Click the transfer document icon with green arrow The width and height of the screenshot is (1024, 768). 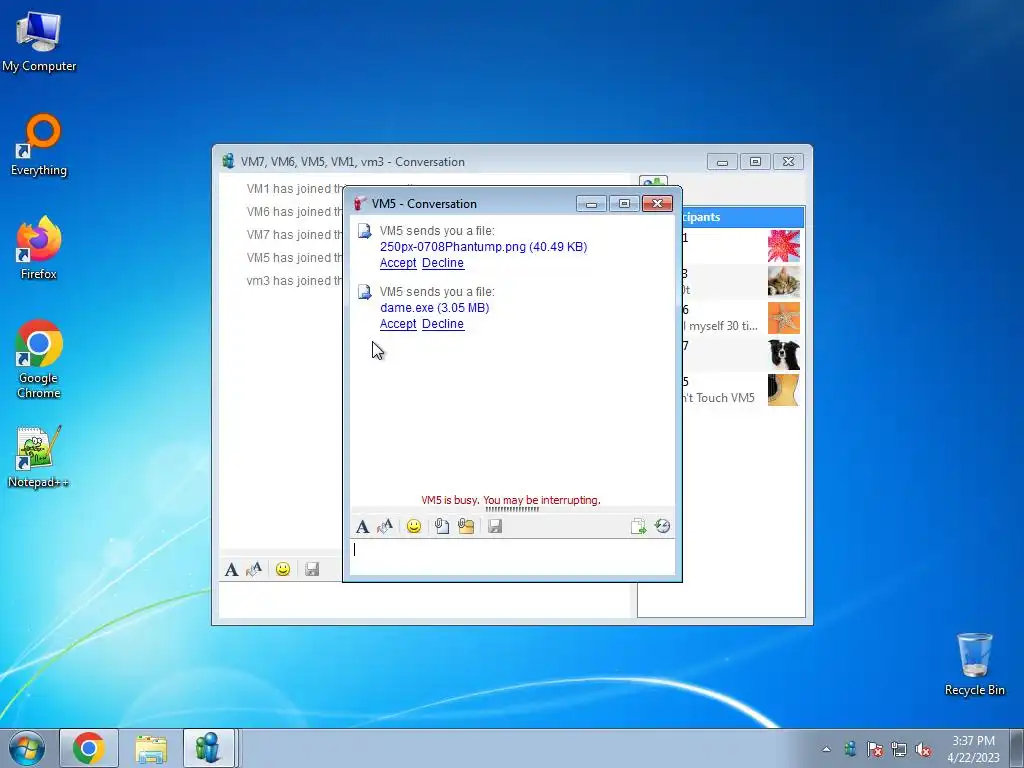638,526
